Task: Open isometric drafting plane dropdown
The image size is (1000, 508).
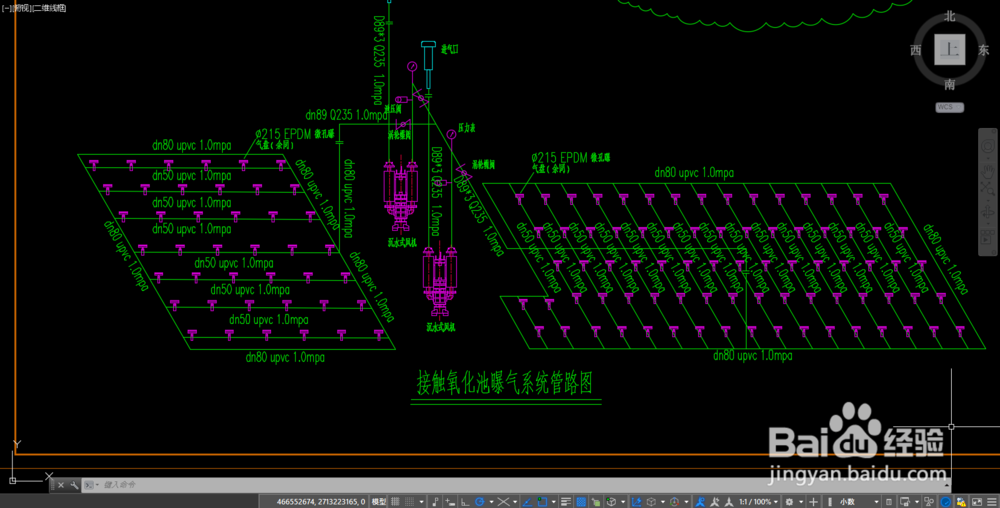Action: pos(515,502)
